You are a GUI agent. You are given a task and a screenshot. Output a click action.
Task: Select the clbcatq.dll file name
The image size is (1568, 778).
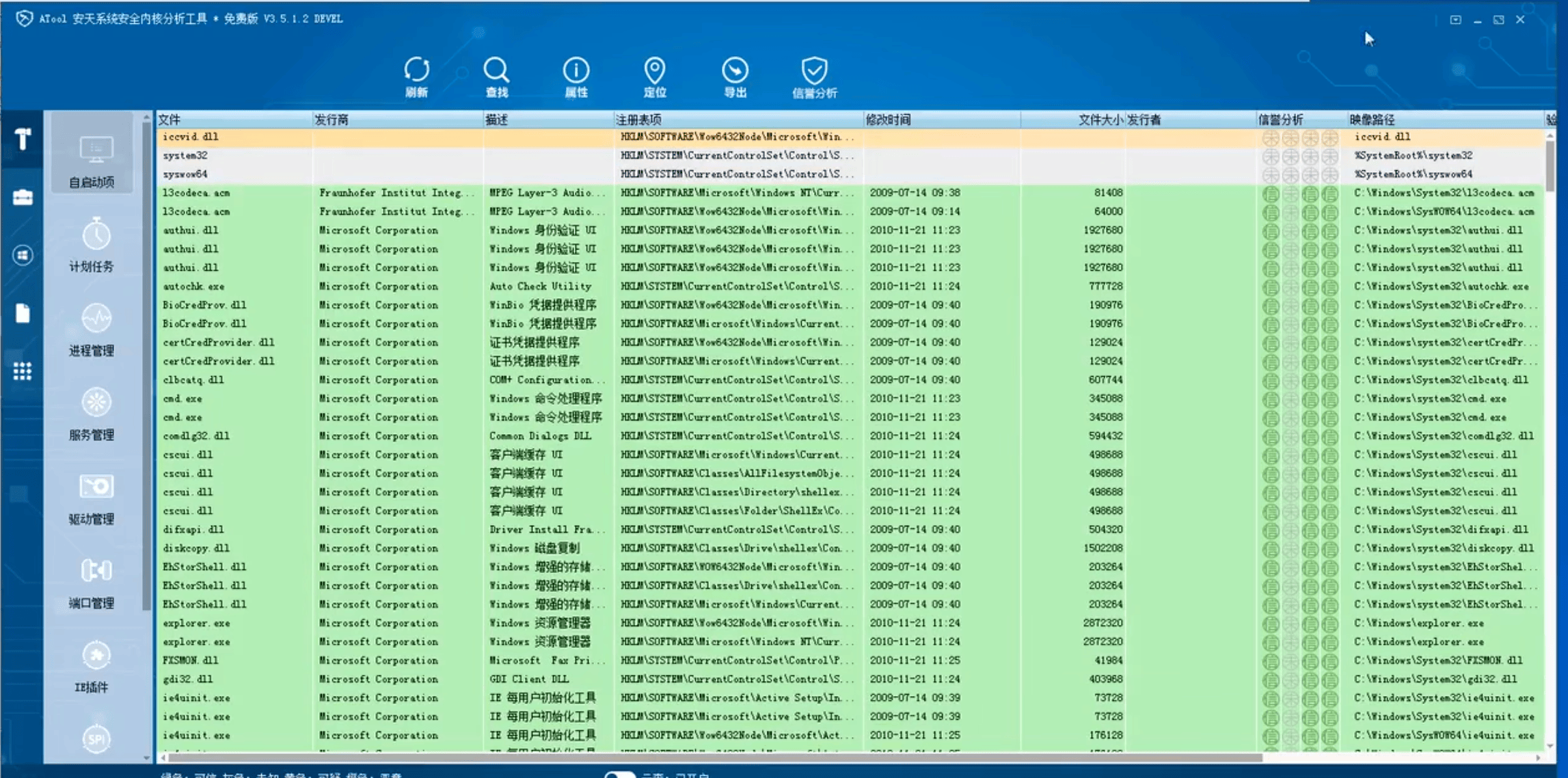[193, 380]
